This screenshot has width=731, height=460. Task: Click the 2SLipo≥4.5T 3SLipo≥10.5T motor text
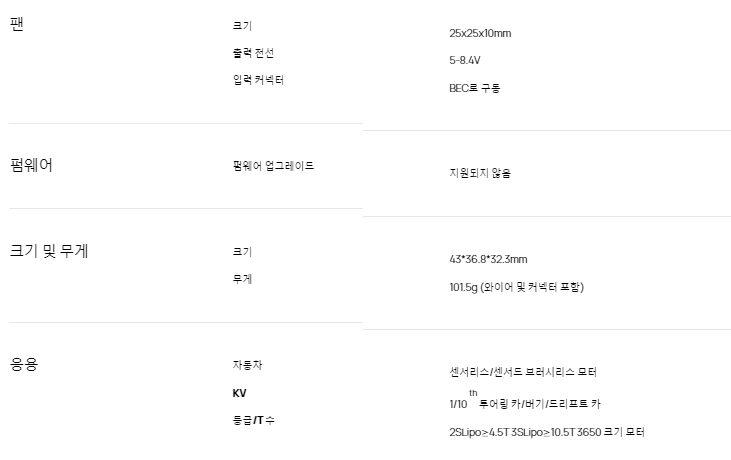click(x=547, y=433)
